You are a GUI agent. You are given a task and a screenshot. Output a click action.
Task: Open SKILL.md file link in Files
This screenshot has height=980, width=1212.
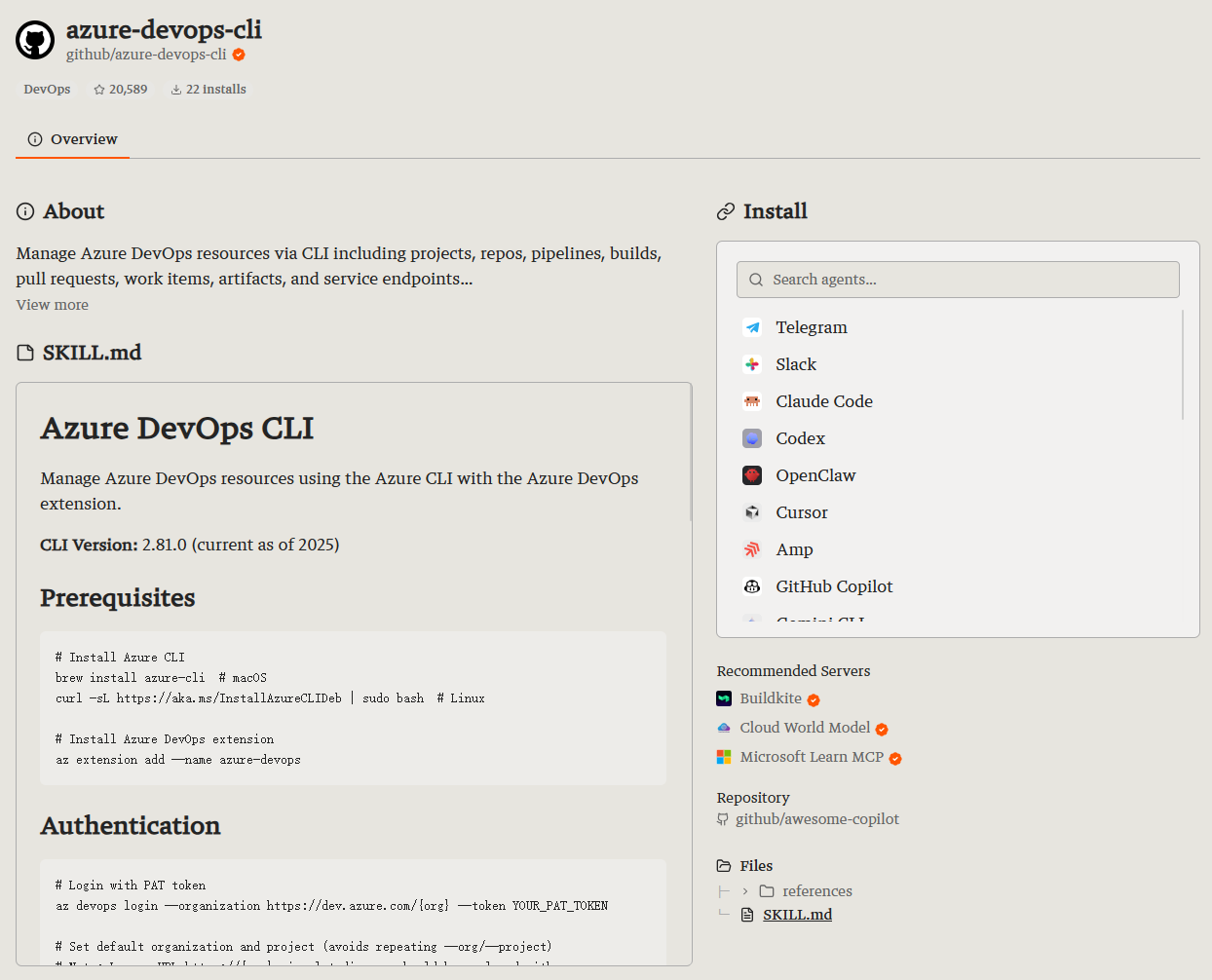point(797,915)
